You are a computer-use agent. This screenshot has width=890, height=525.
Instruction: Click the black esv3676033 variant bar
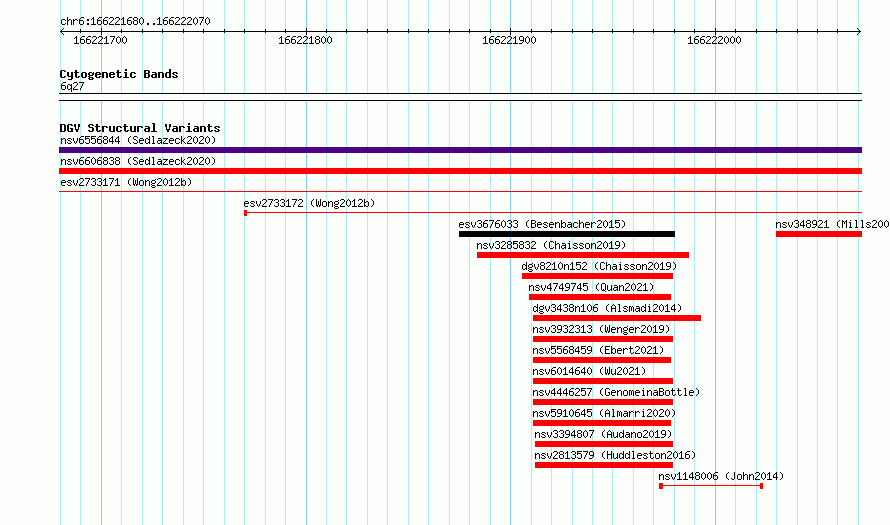[x=566, y=234]
